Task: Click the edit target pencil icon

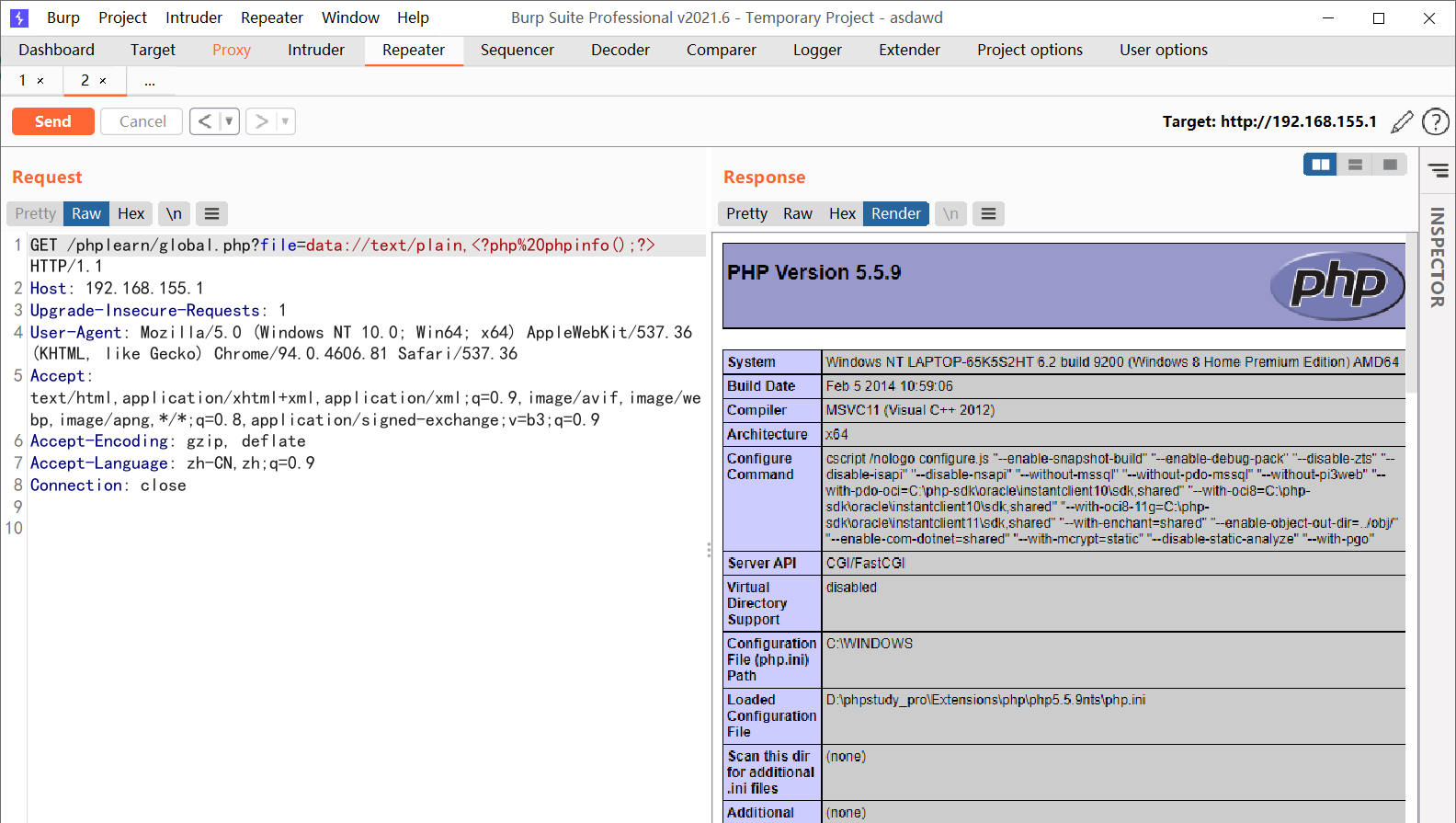Action: coord(1403,121)
